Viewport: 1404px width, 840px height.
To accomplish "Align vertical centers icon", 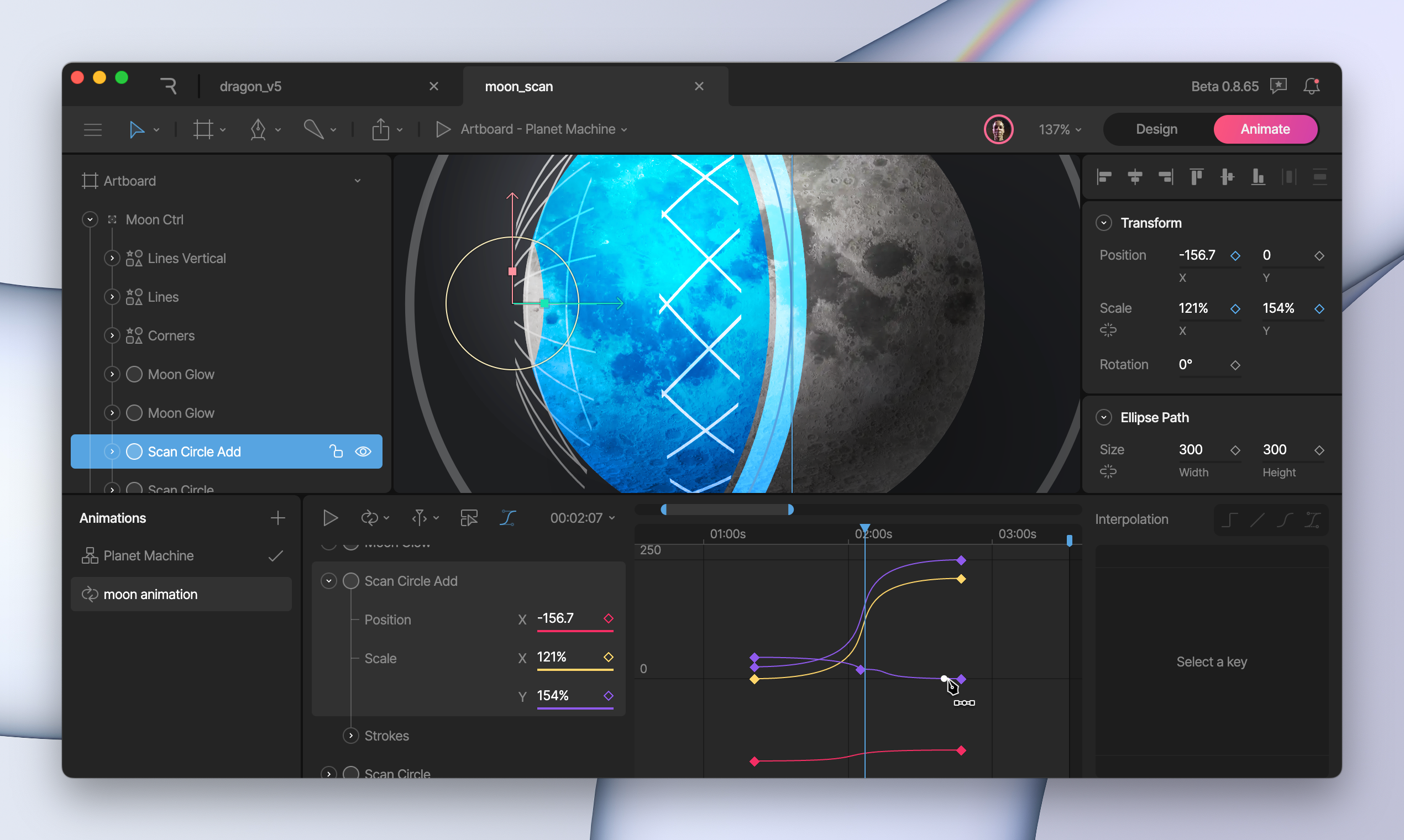I will pyautogui.click(x=1227, y=177).
